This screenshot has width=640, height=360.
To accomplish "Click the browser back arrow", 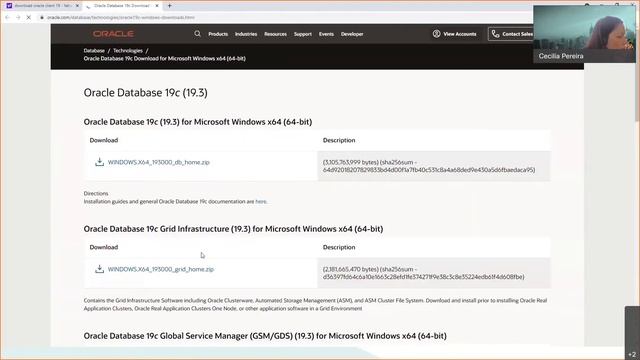I will tap(7, 18).
